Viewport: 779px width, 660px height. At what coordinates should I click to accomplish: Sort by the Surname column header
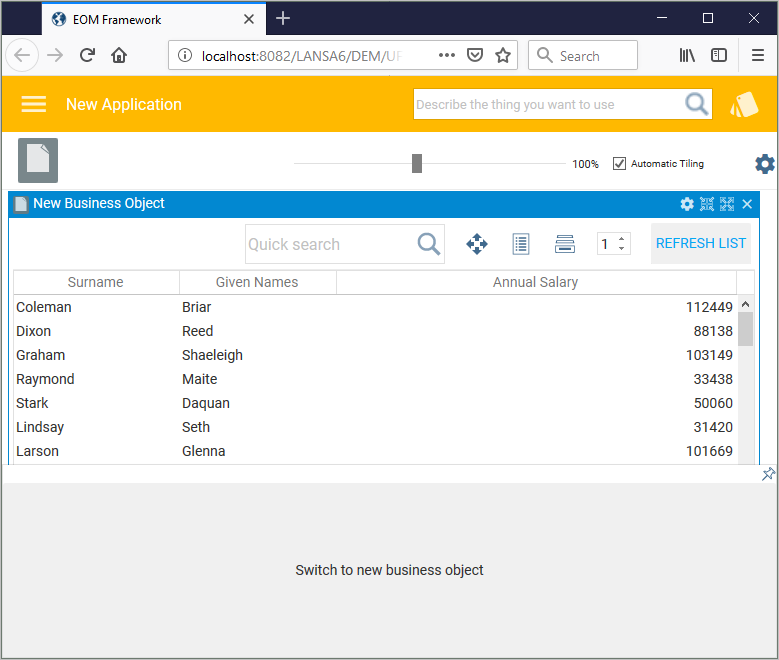click(x=96, y=282)
